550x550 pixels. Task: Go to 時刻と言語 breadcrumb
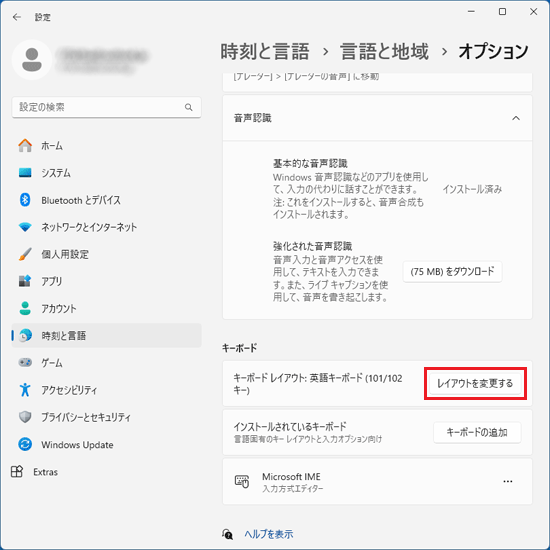click(x=265, y=52)
